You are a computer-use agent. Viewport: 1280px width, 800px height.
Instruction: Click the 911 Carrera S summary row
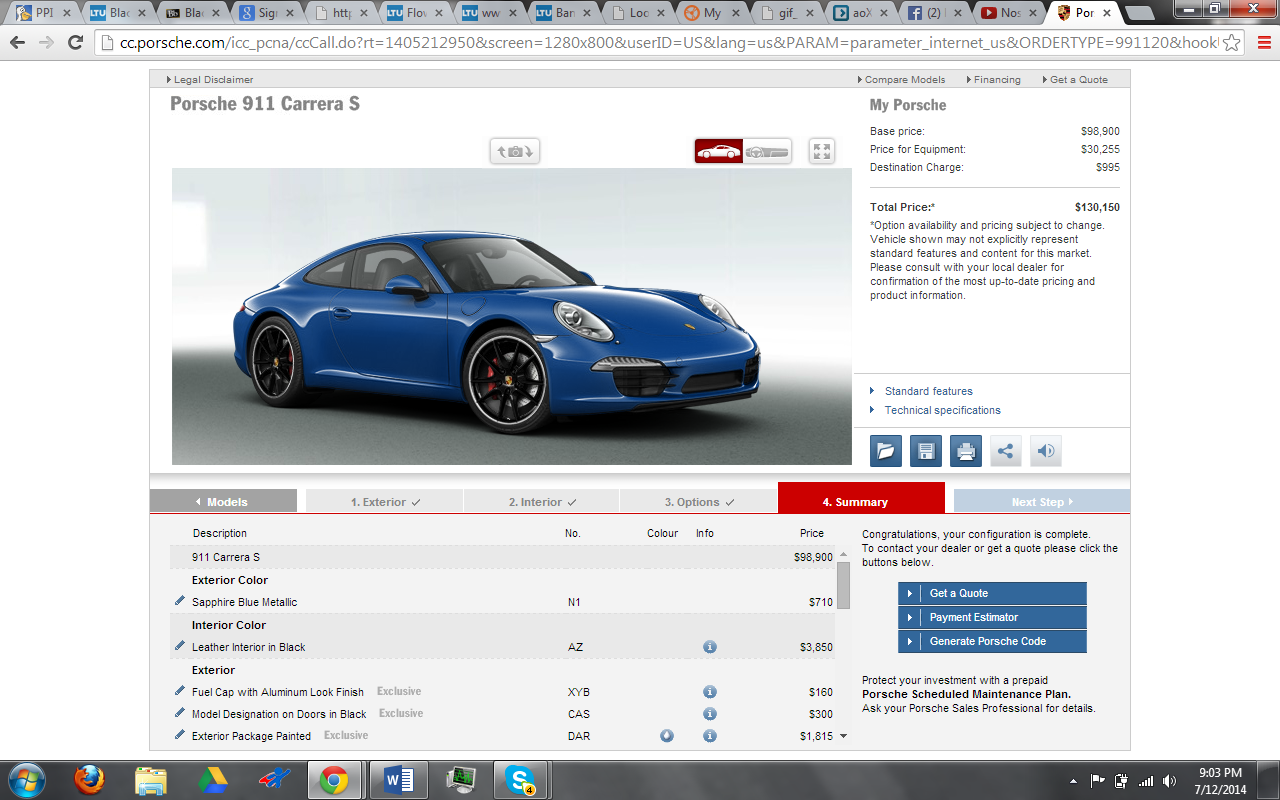(502, 557)
